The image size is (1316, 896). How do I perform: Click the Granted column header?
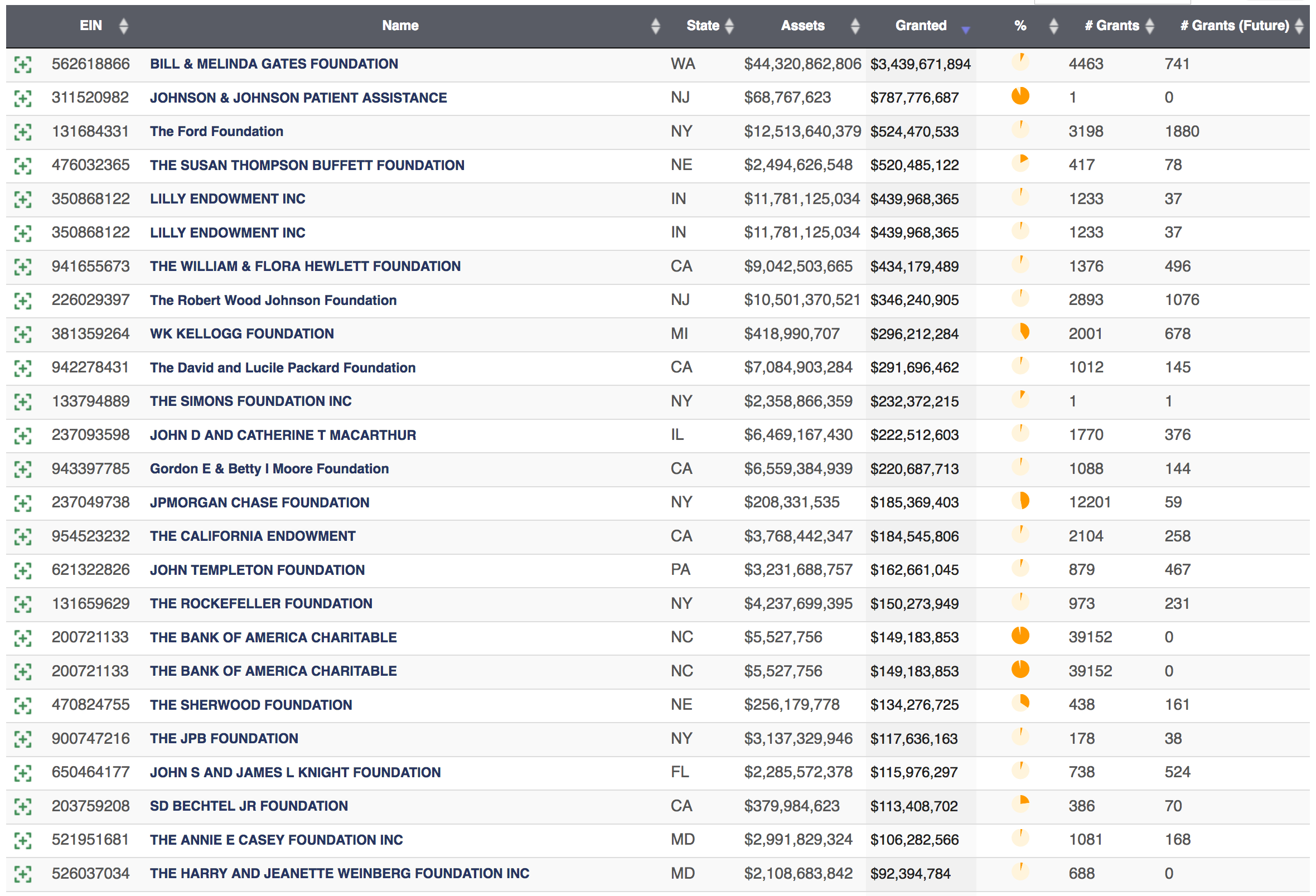[x=921, y=26]
